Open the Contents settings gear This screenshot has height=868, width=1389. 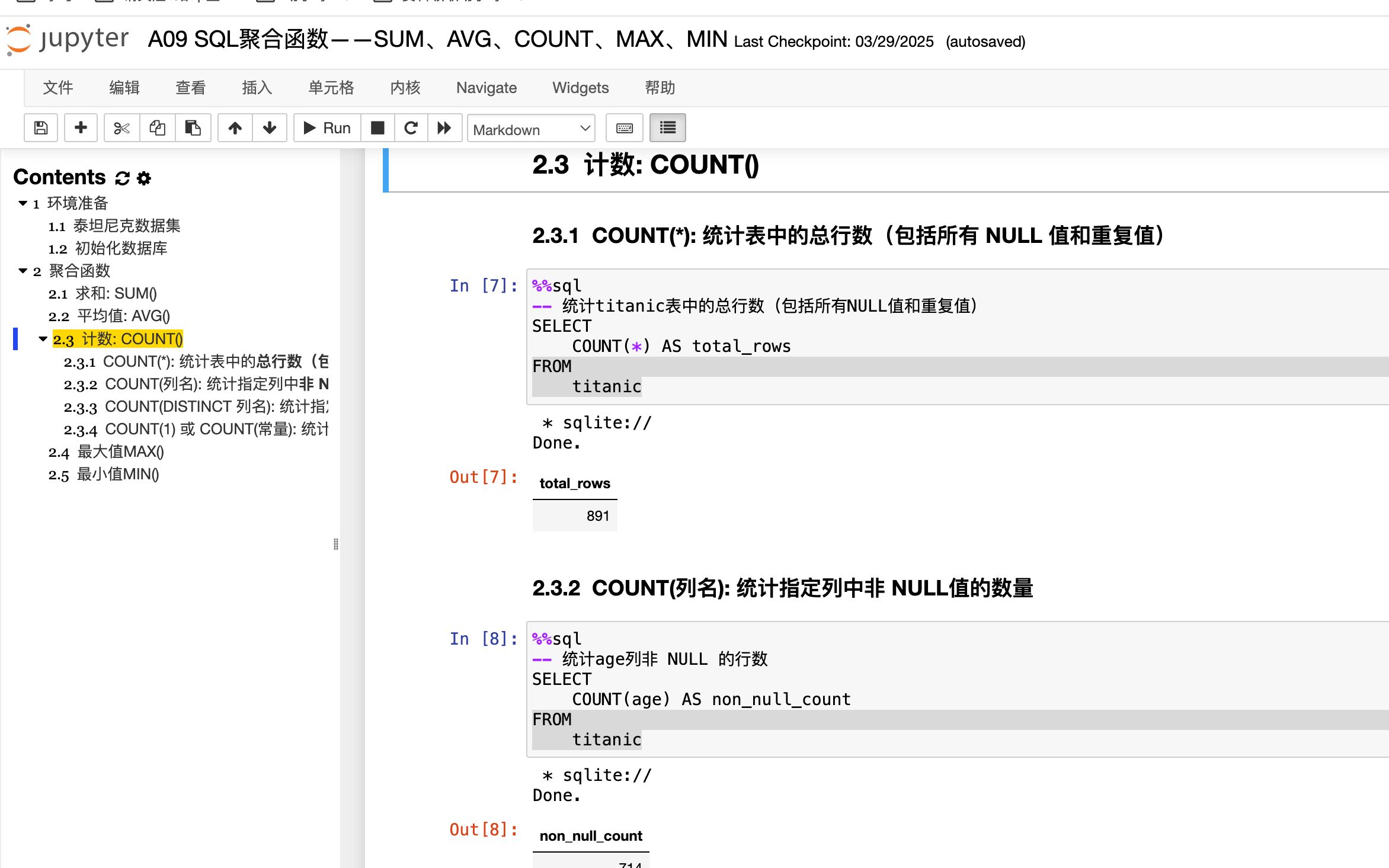point(143,177)
